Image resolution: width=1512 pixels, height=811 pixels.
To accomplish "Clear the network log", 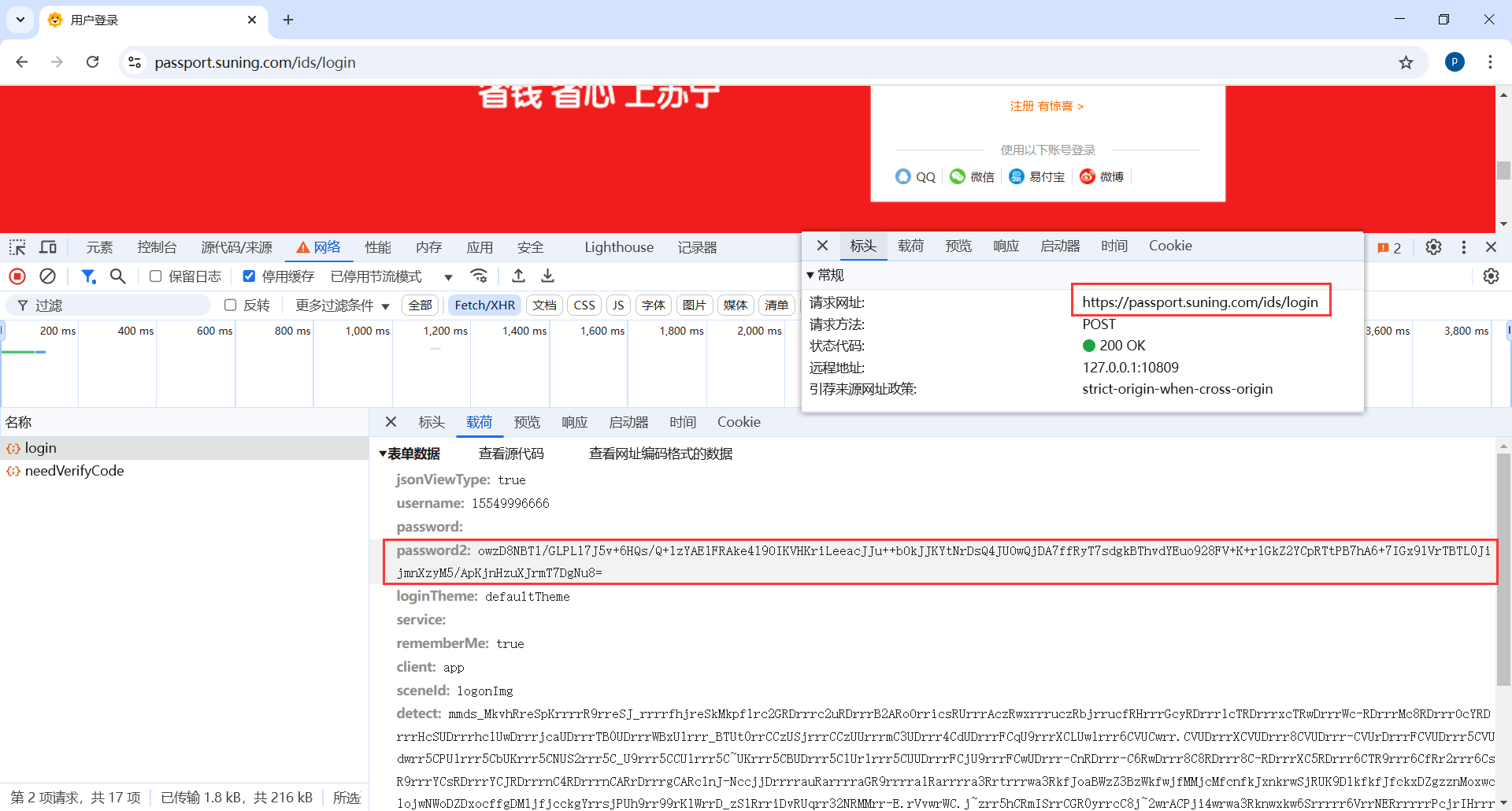I will 48,276.
